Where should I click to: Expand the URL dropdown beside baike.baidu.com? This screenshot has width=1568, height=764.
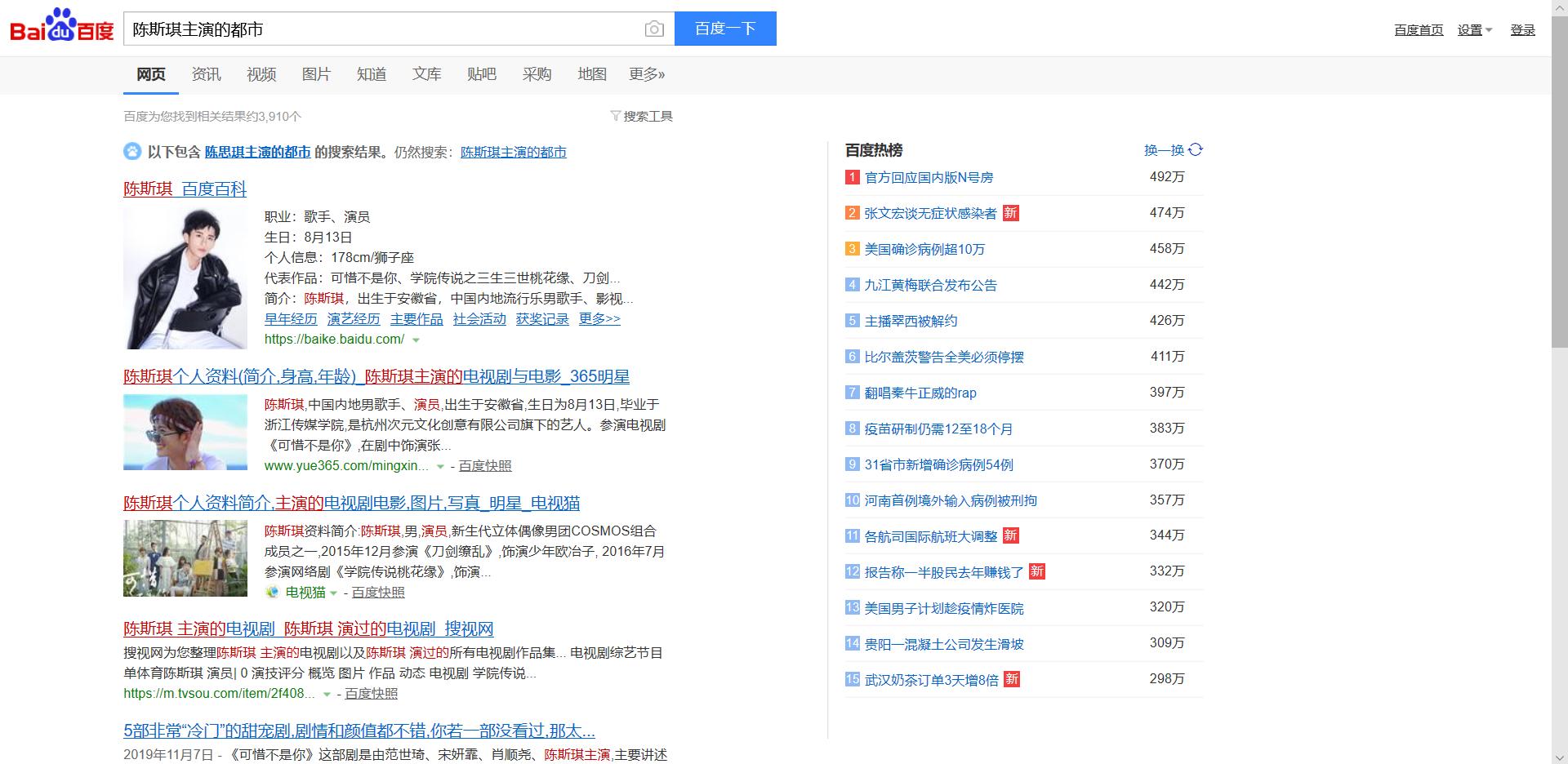point(416,340)
